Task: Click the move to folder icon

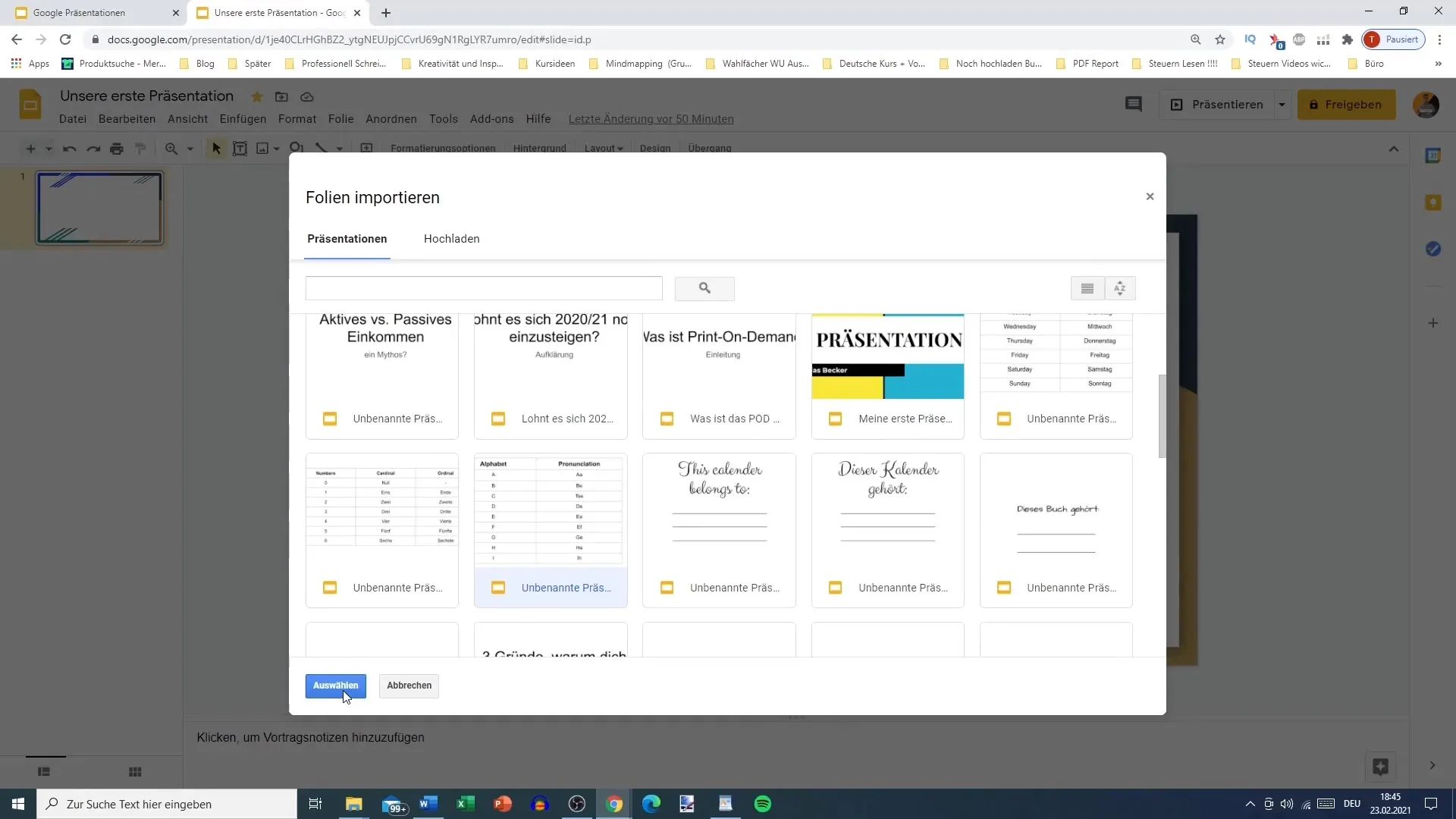Action: point(281,96)
